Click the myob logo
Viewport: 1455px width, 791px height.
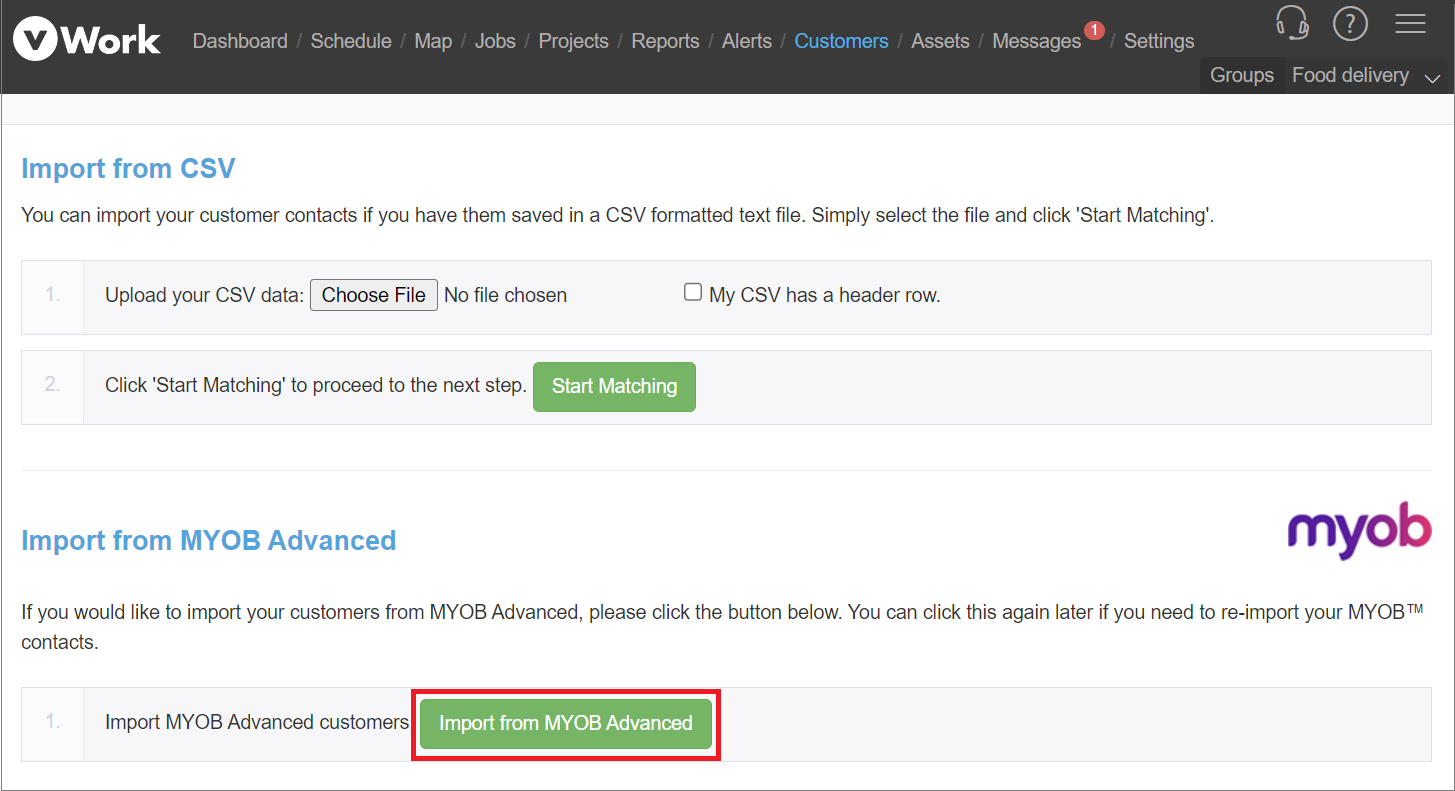(x=1359, y=529)
